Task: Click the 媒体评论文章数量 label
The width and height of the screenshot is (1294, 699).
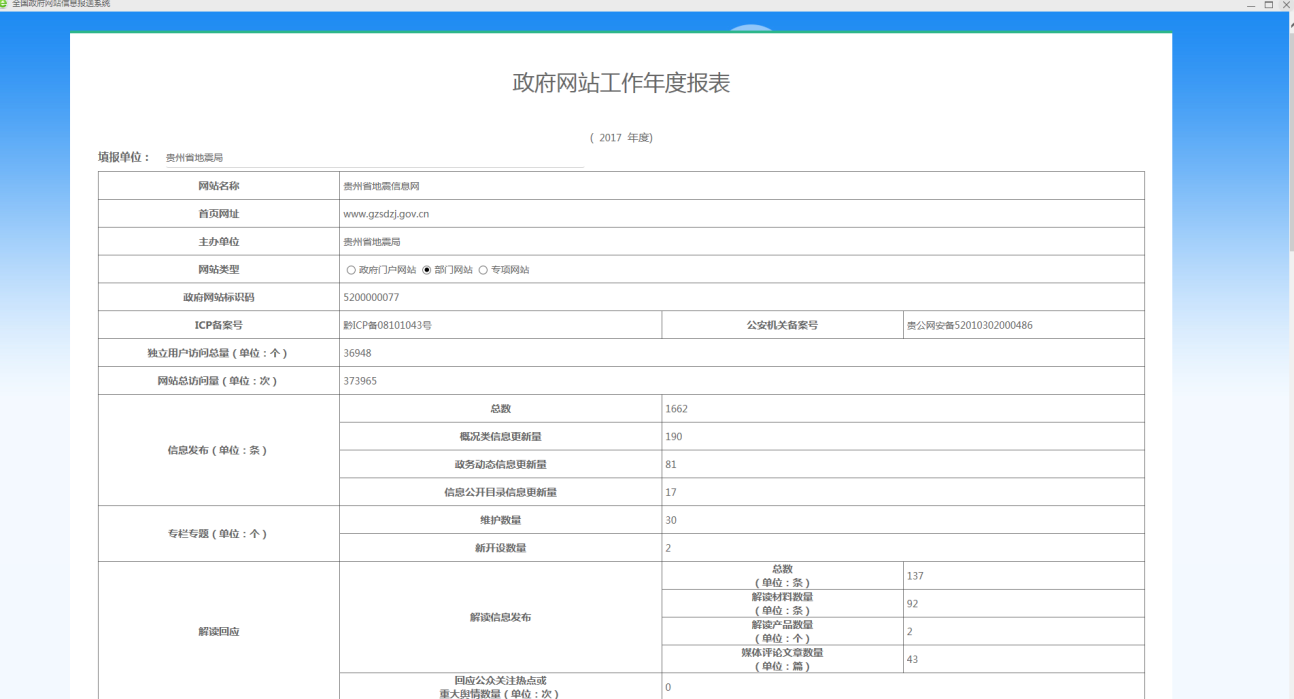Action: (782, 660)
